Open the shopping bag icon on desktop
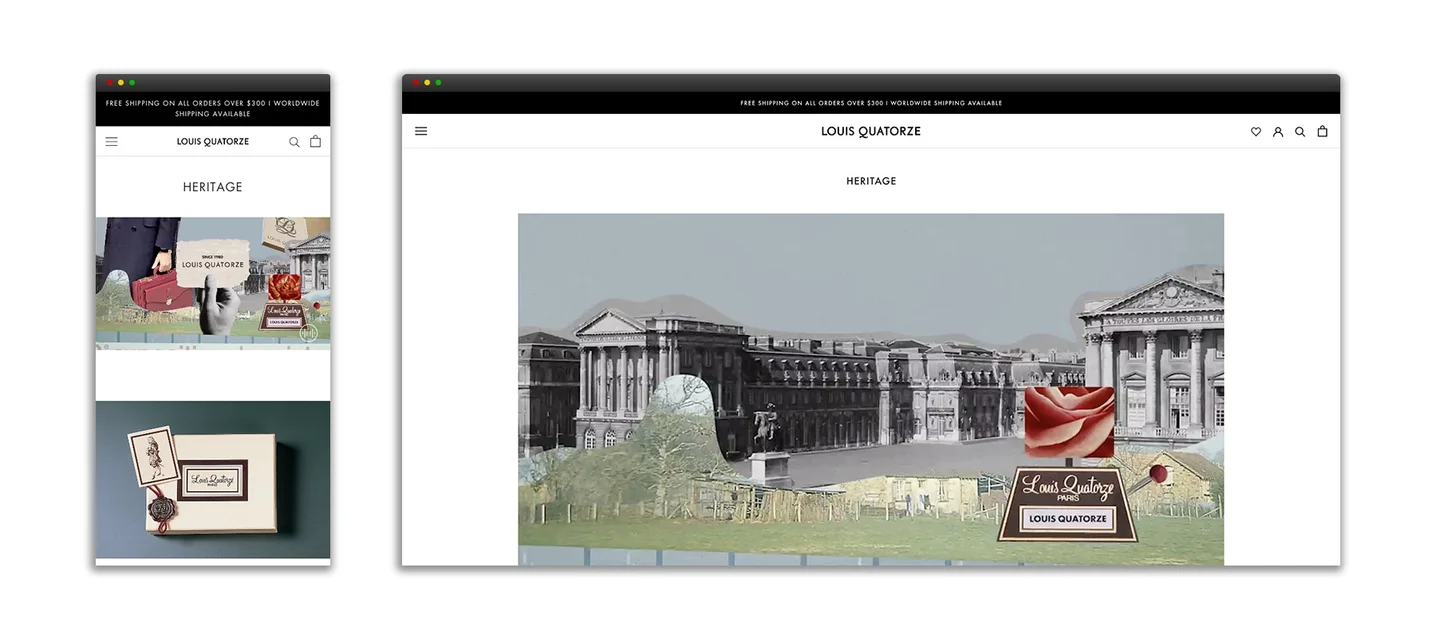The image size is (1436, 638). coord(1322,131)
